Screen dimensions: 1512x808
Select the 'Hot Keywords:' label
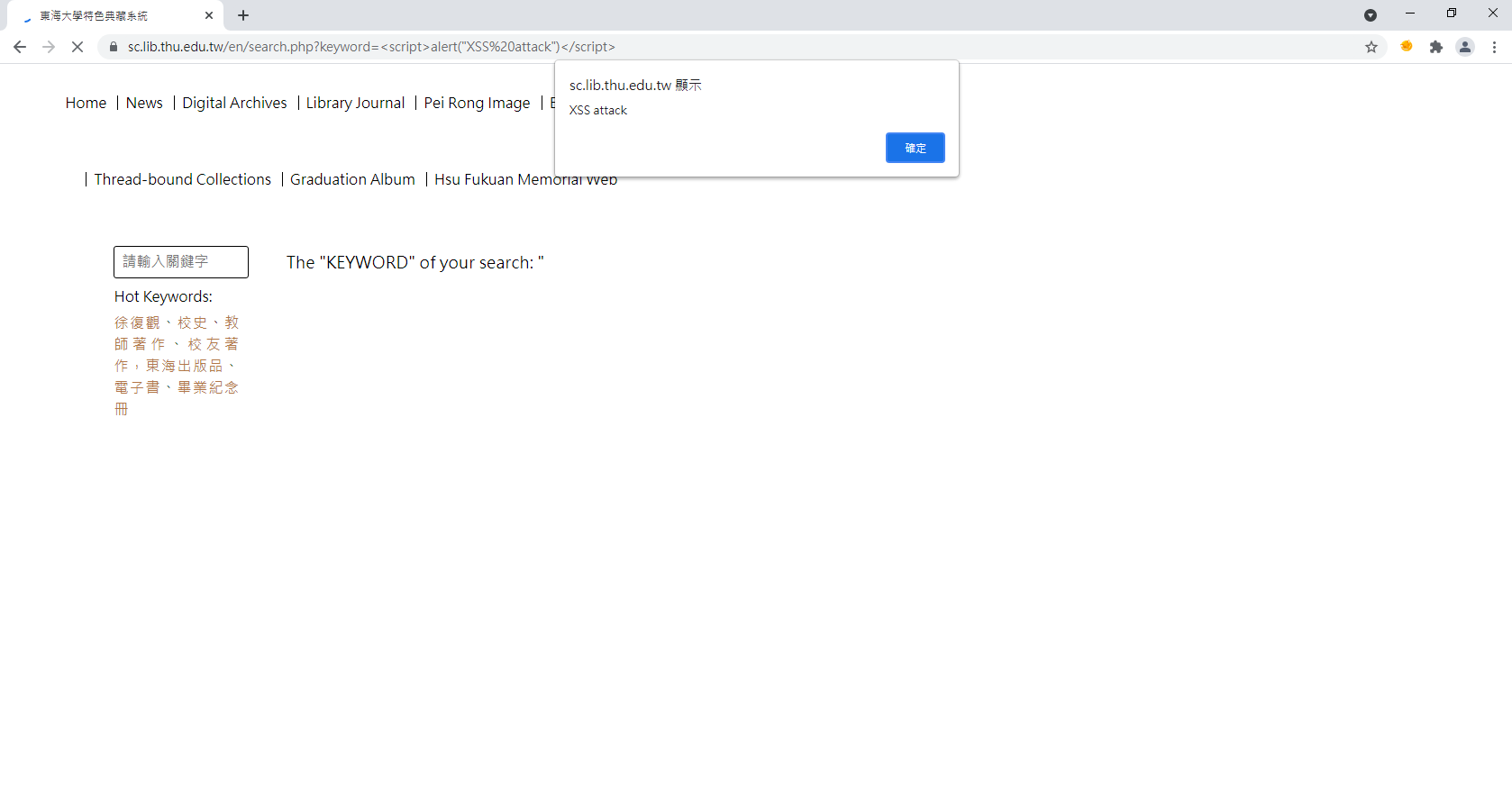[x=163, y=296]
